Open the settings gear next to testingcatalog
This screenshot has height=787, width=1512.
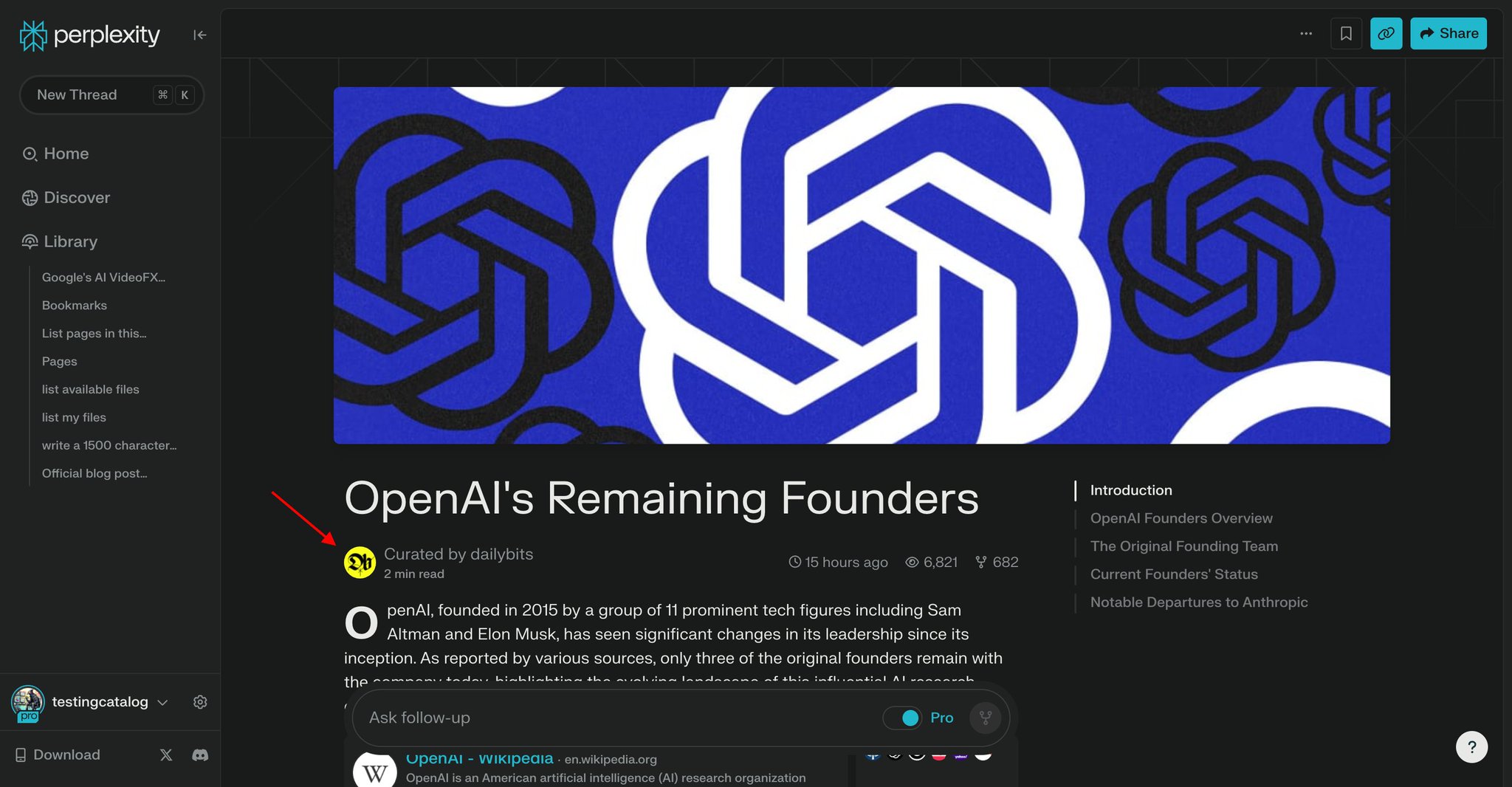pyautogui.click(x=200, y=702)
